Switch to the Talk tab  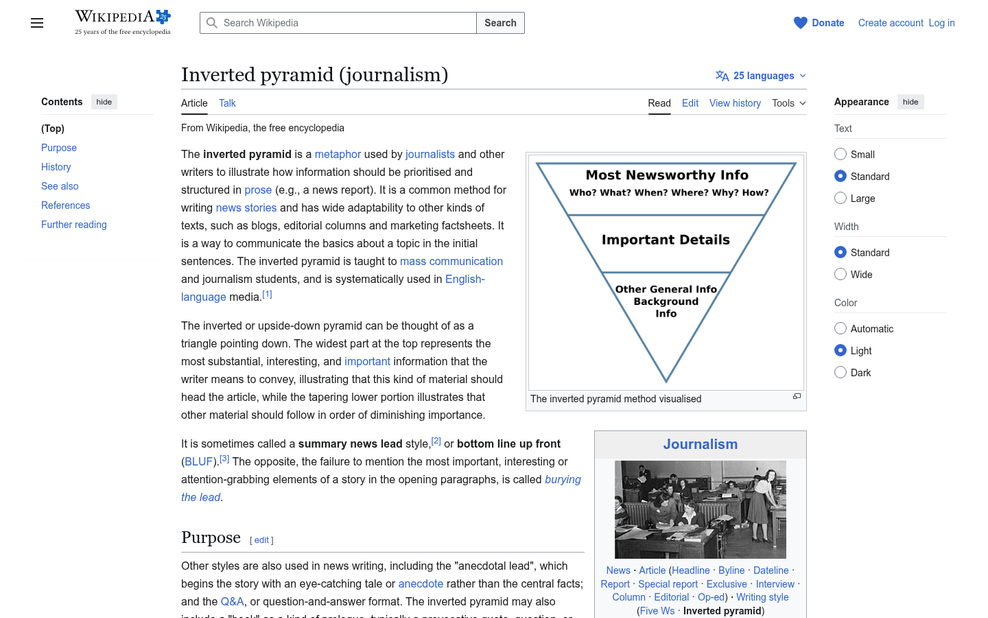coord(227,103)
